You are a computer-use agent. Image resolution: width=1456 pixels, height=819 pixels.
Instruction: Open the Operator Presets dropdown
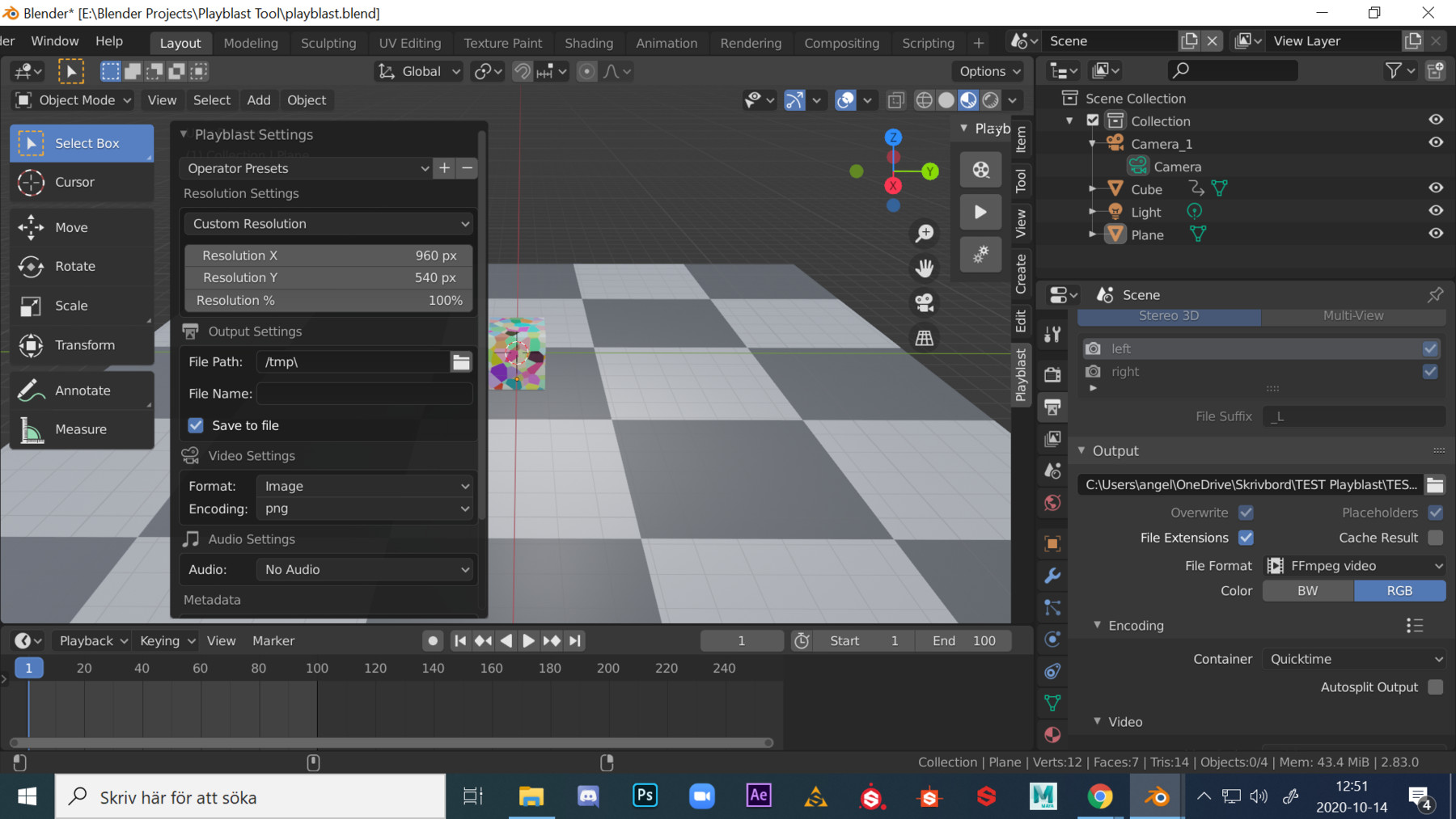[307, 168]
